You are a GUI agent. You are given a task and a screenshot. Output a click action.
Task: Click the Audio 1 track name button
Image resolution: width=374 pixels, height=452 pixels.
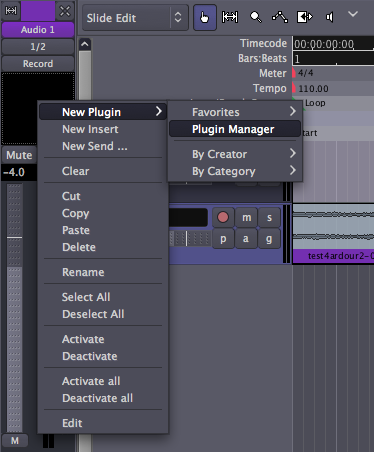click(38, 30)
